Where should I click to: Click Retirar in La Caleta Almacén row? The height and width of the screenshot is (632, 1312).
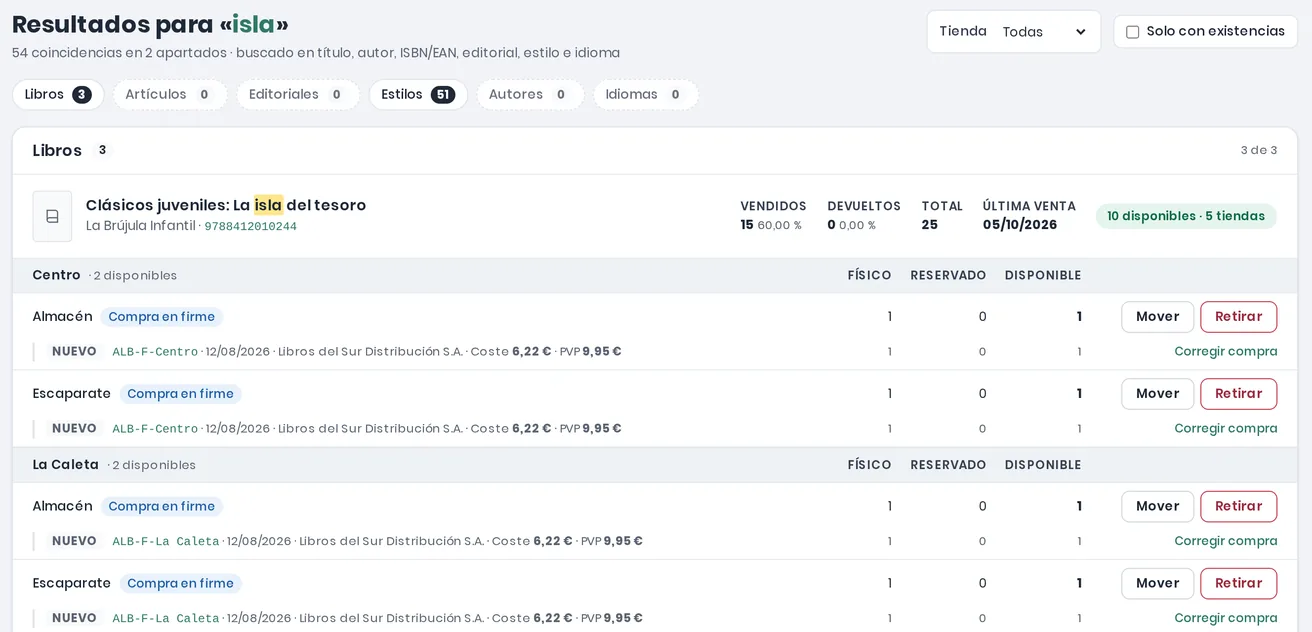point(1238,506)
